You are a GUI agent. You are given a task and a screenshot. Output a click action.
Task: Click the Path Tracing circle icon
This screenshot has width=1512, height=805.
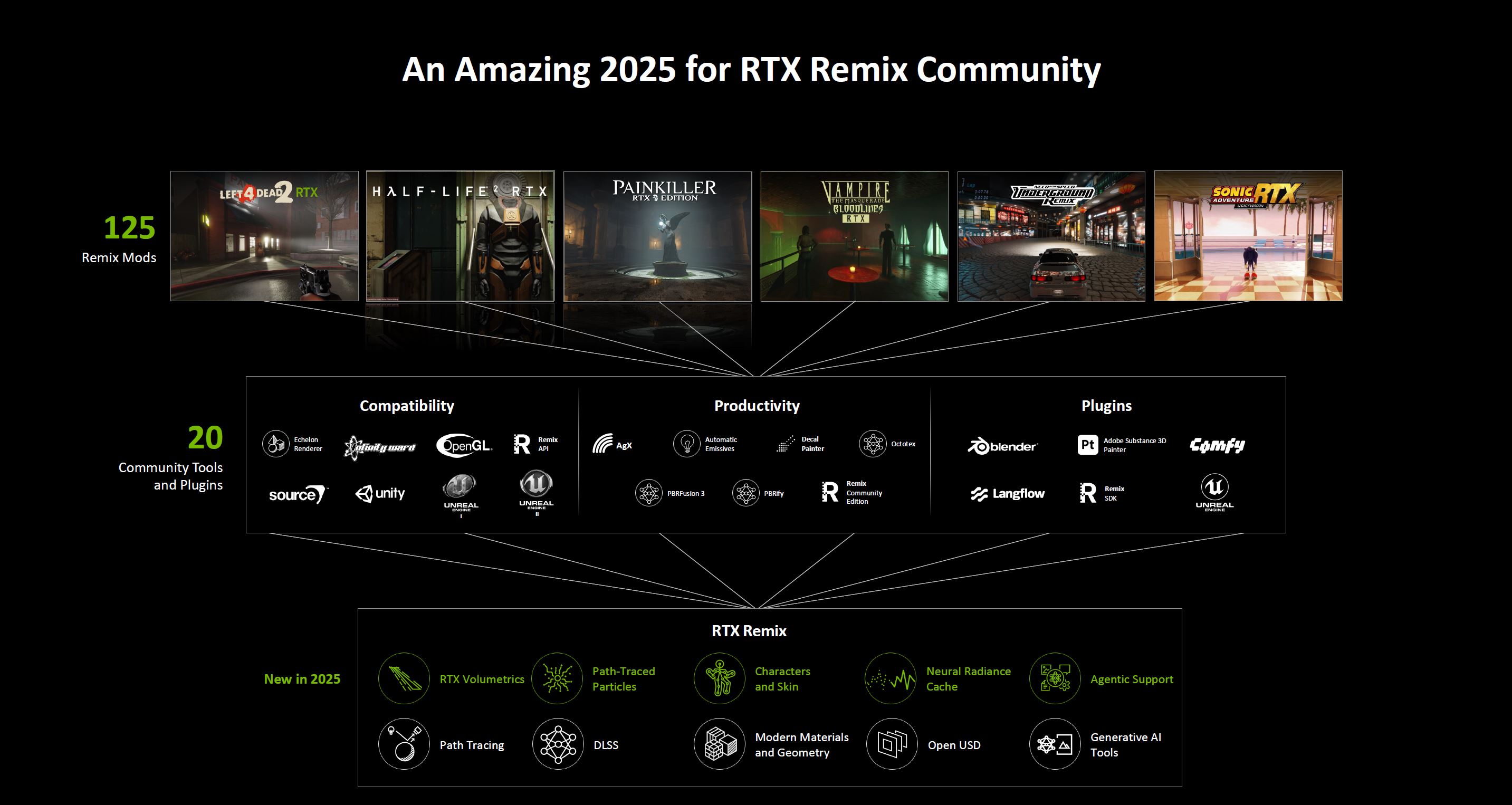tap(404, 744)
